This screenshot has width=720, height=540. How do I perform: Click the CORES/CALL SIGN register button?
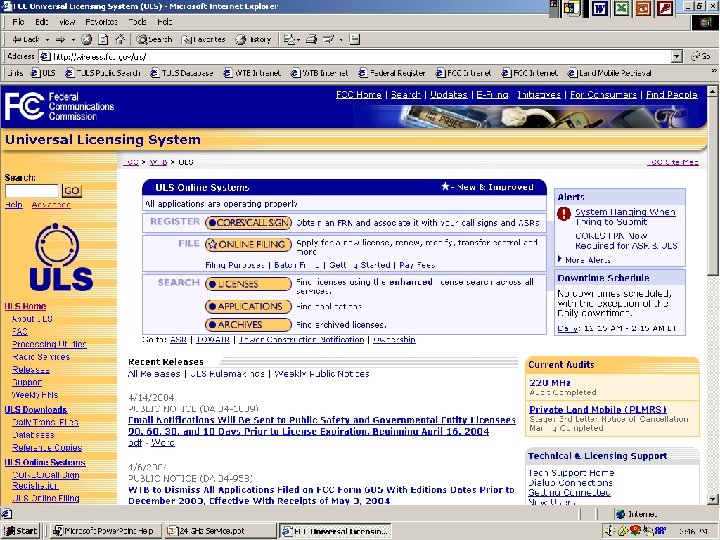[x=248, y=223]
